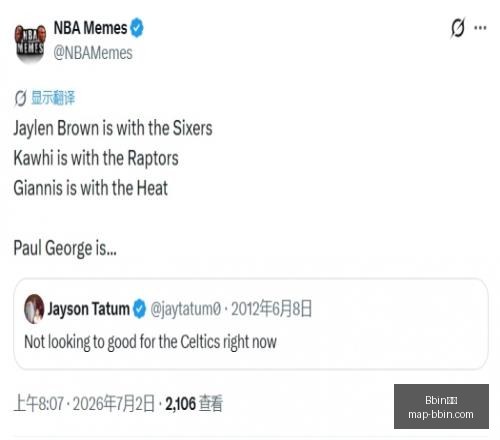Show translation via 显示翻译 link
The image size is (500, 440).
pos(53,98)
